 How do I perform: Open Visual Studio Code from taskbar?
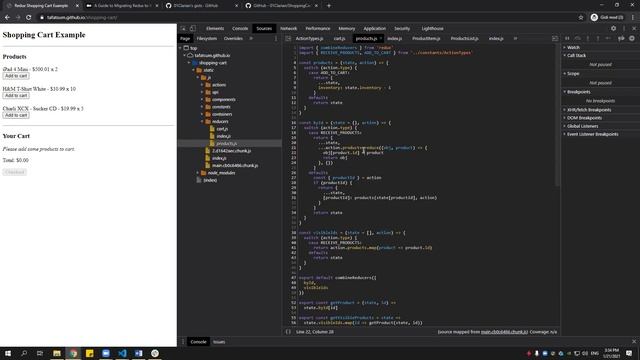click(122, 353)
